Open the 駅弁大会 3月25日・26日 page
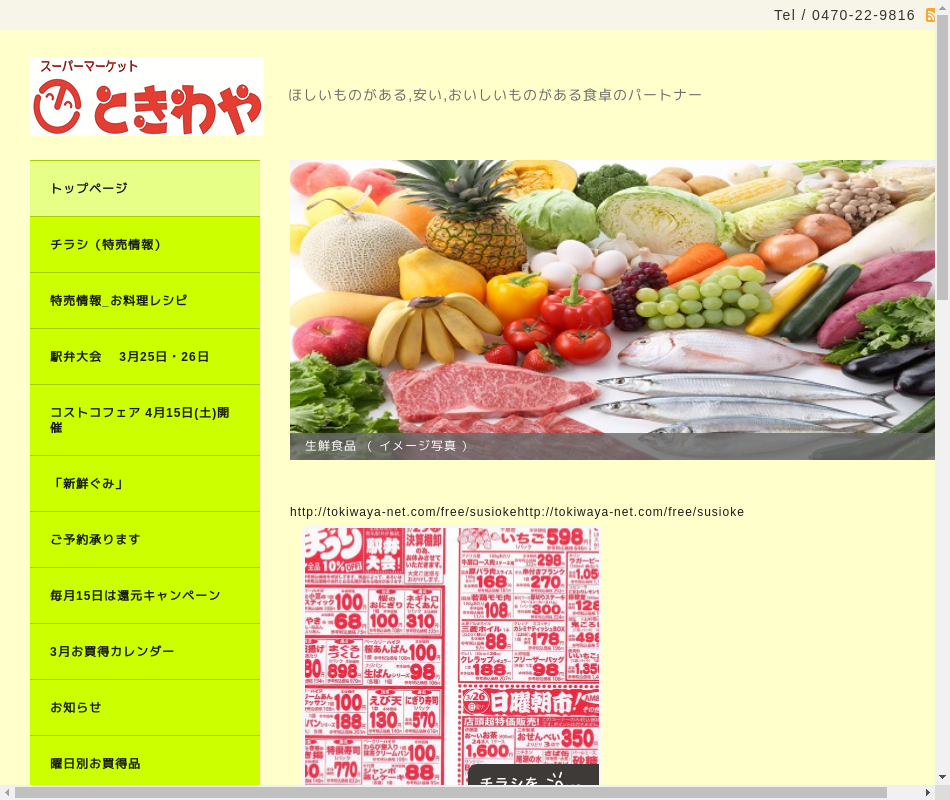 click(x=145, y=356)
